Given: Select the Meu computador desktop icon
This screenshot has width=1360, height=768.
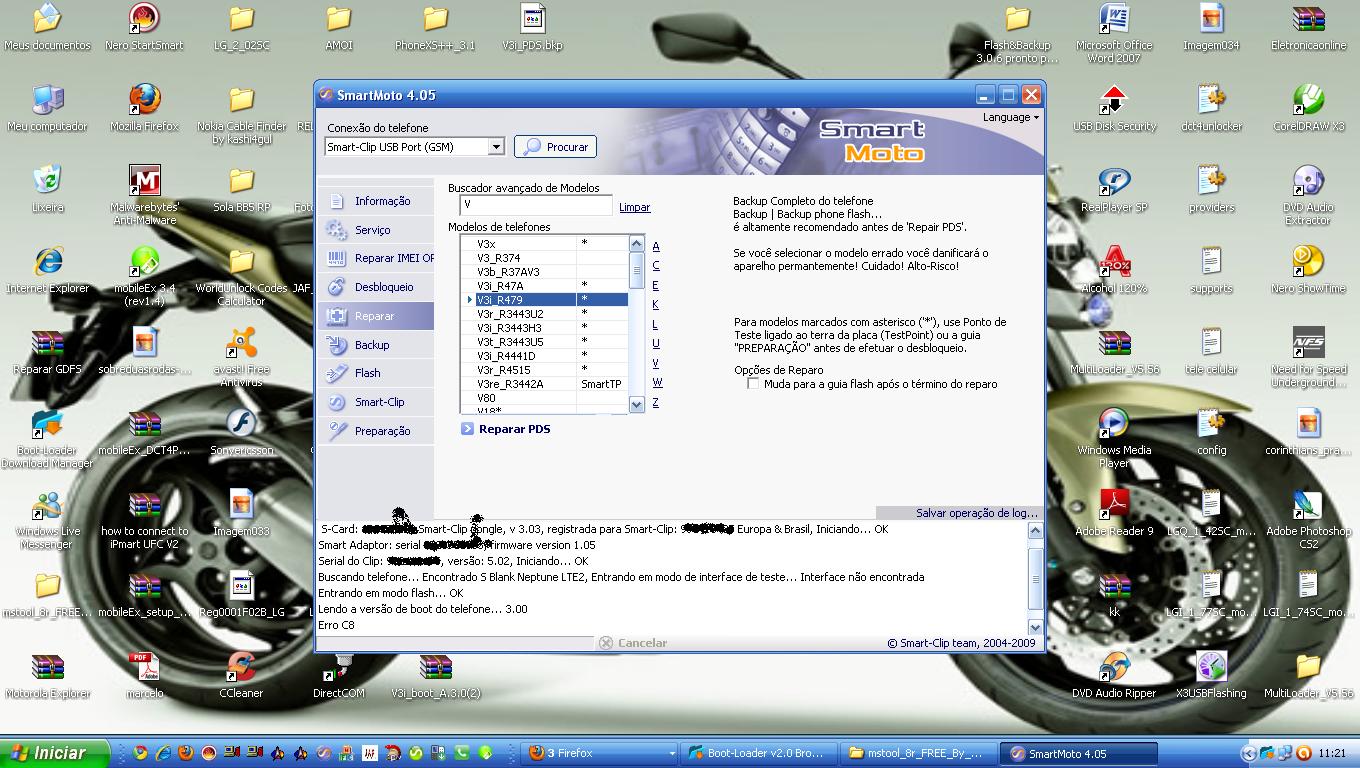Looking at the screenshot, I should coord(48,109).
